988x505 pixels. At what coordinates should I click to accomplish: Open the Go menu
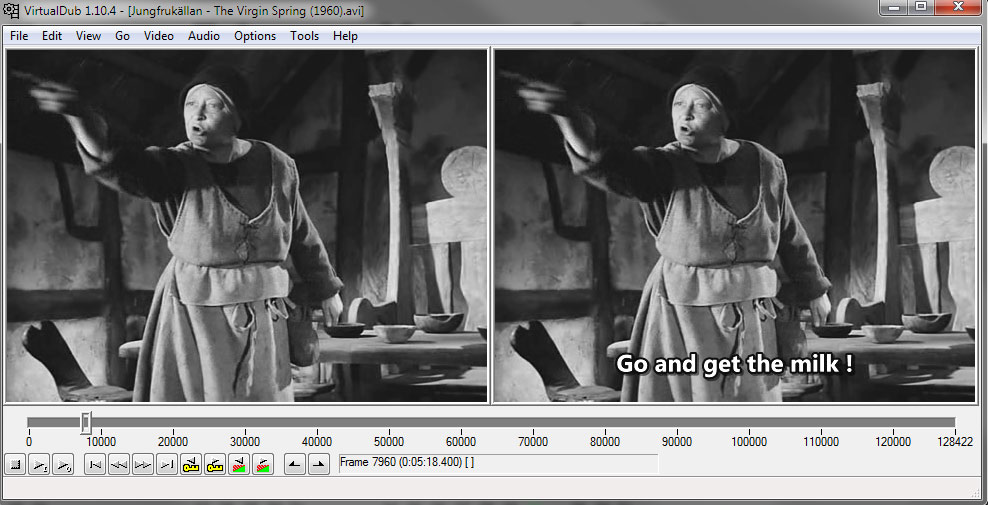point(122,36)
